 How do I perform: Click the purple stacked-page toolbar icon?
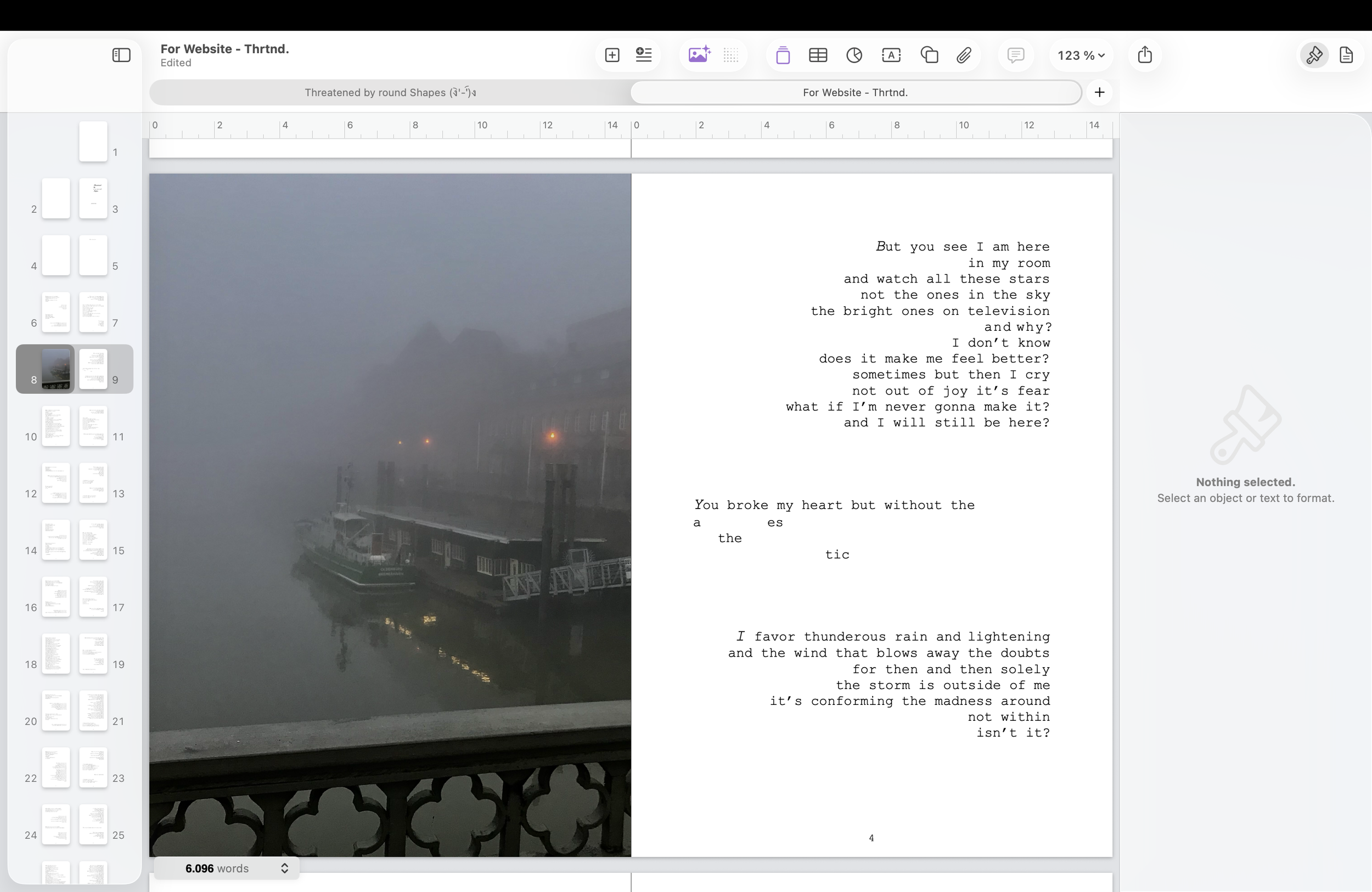pos(783,55)
